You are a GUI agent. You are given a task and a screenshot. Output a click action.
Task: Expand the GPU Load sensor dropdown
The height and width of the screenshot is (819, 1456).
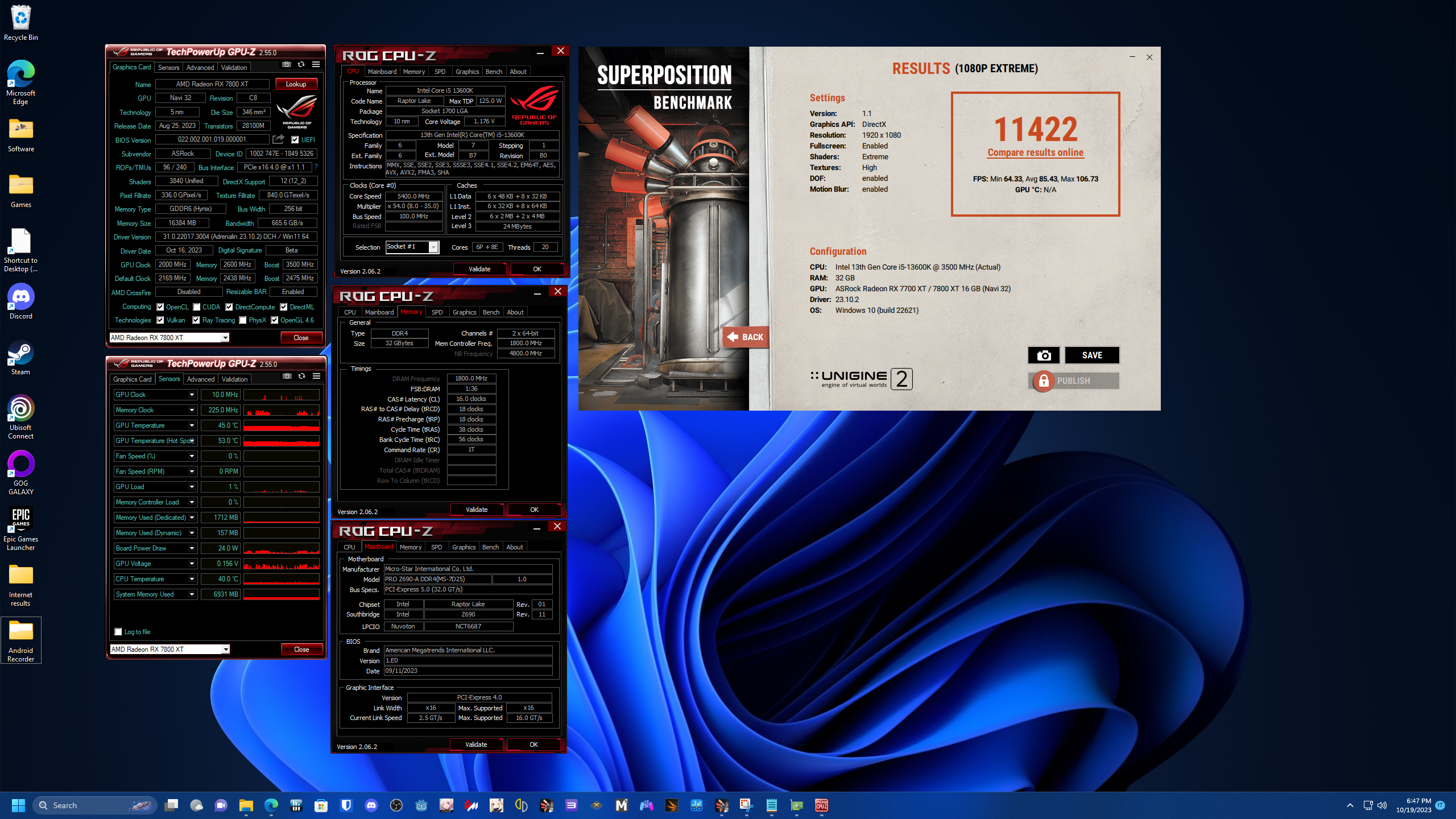click(x=192, y=487)
